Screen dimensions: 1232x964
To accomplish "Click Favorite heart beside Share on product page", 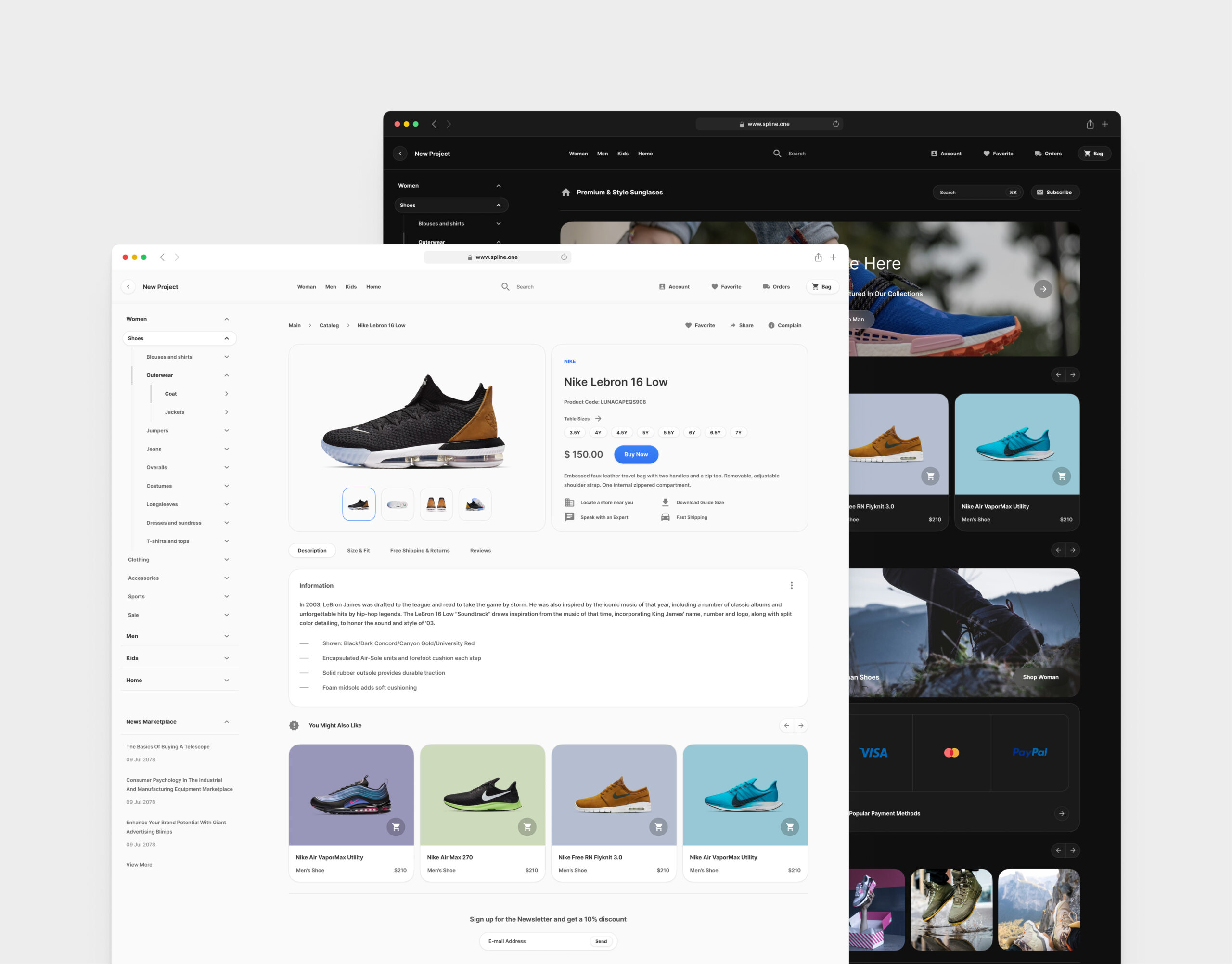I will [700, 326].
